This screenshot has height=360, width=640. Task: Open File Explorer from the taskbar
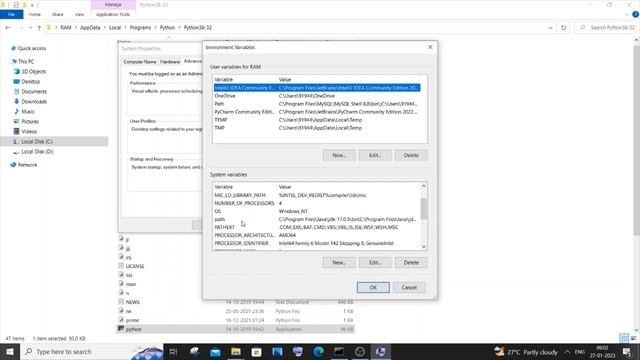pos(236,351)
